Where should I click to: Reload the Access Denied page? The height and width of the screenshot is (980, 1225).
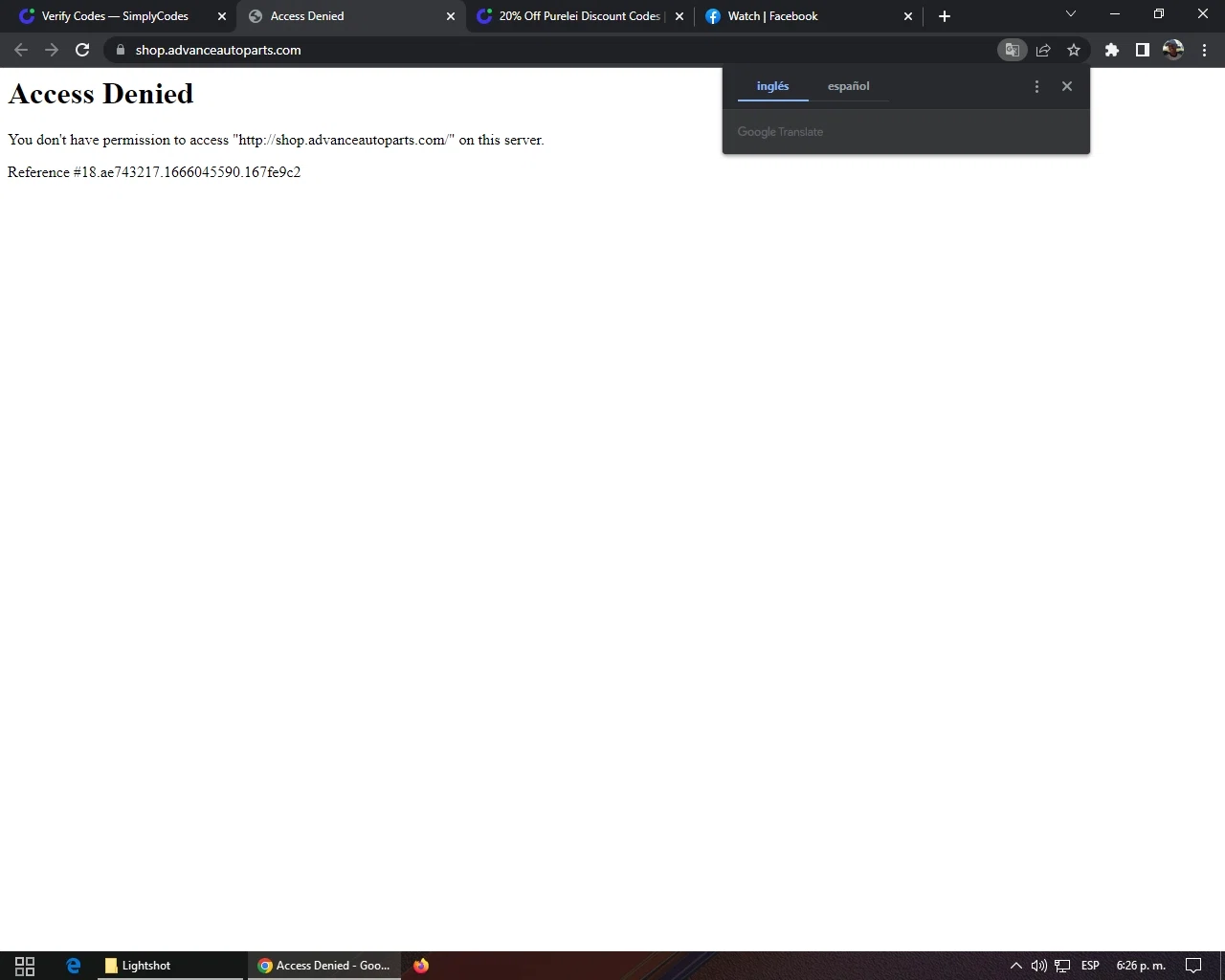click(x=82, y=50)
